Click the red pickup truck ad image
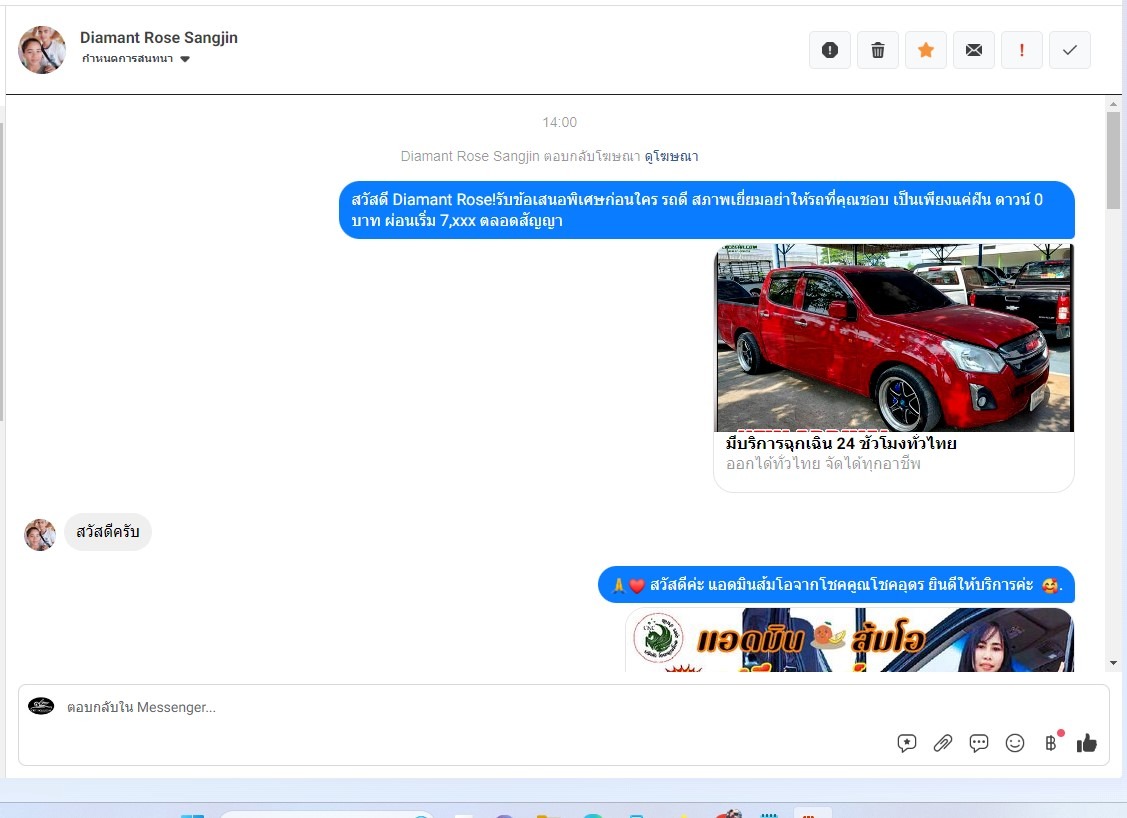Image resolution: width=1127 pixels, height=818 pixels. click(893, 338)
